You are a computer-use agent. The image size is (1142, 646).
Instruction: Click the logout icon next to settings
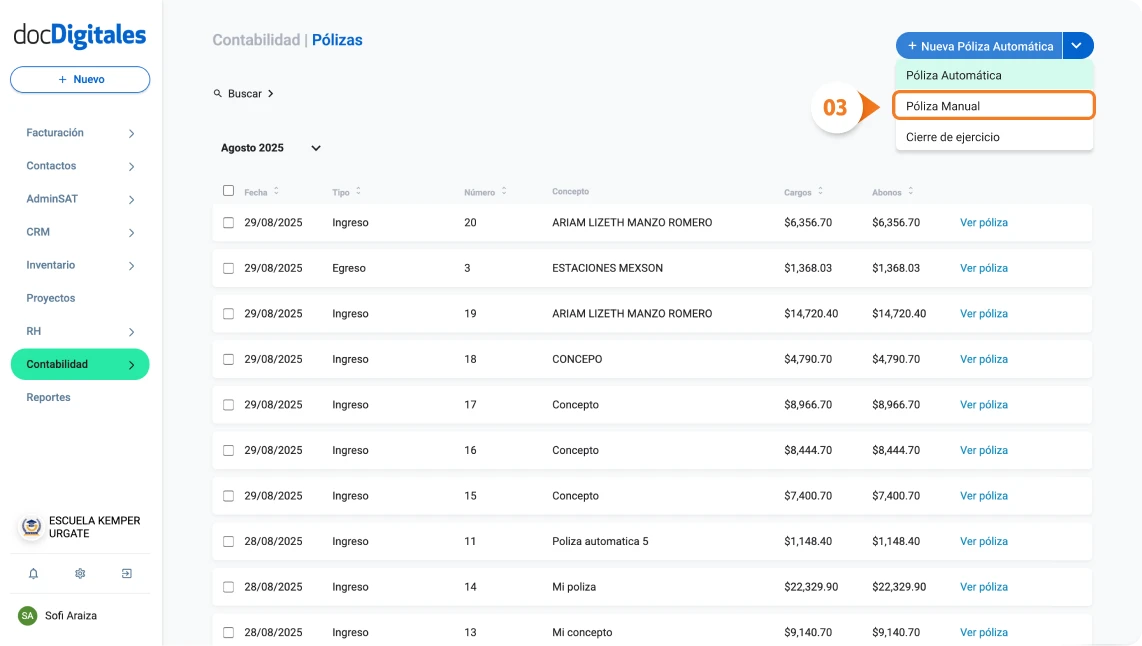click(126, 573)
